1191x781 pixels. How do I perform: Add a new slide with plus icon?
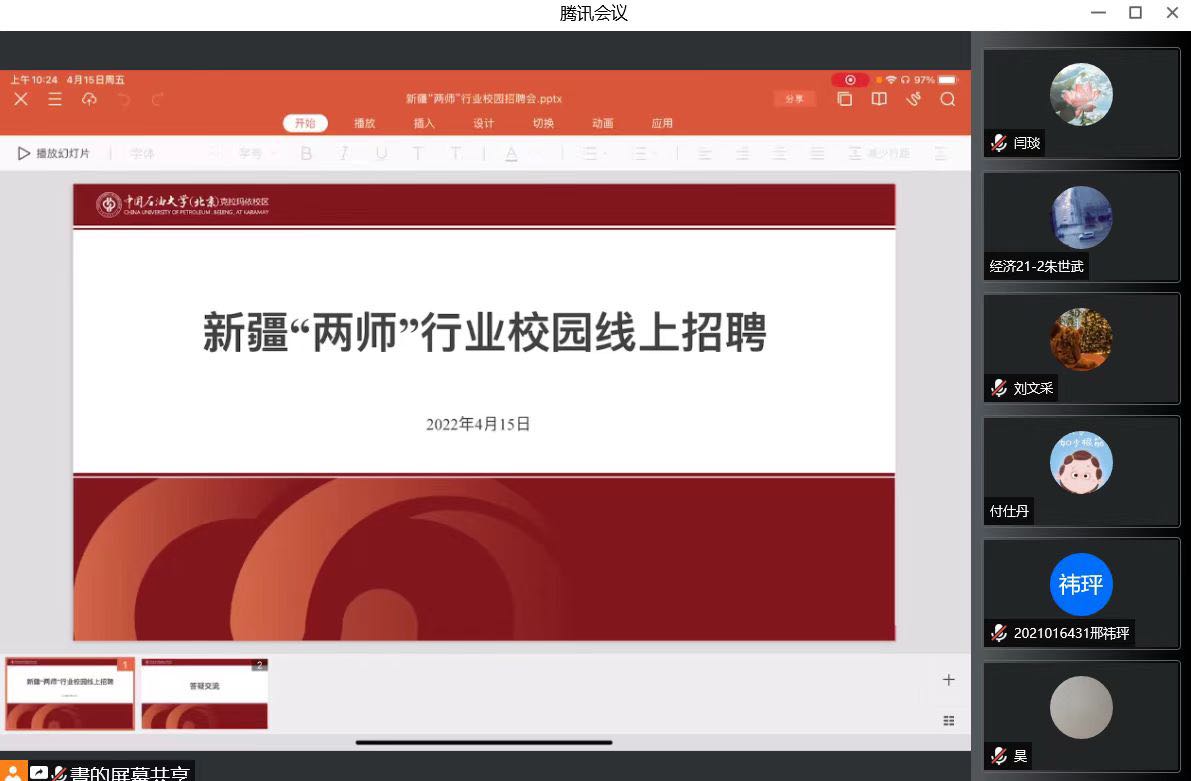coord(948,680)
